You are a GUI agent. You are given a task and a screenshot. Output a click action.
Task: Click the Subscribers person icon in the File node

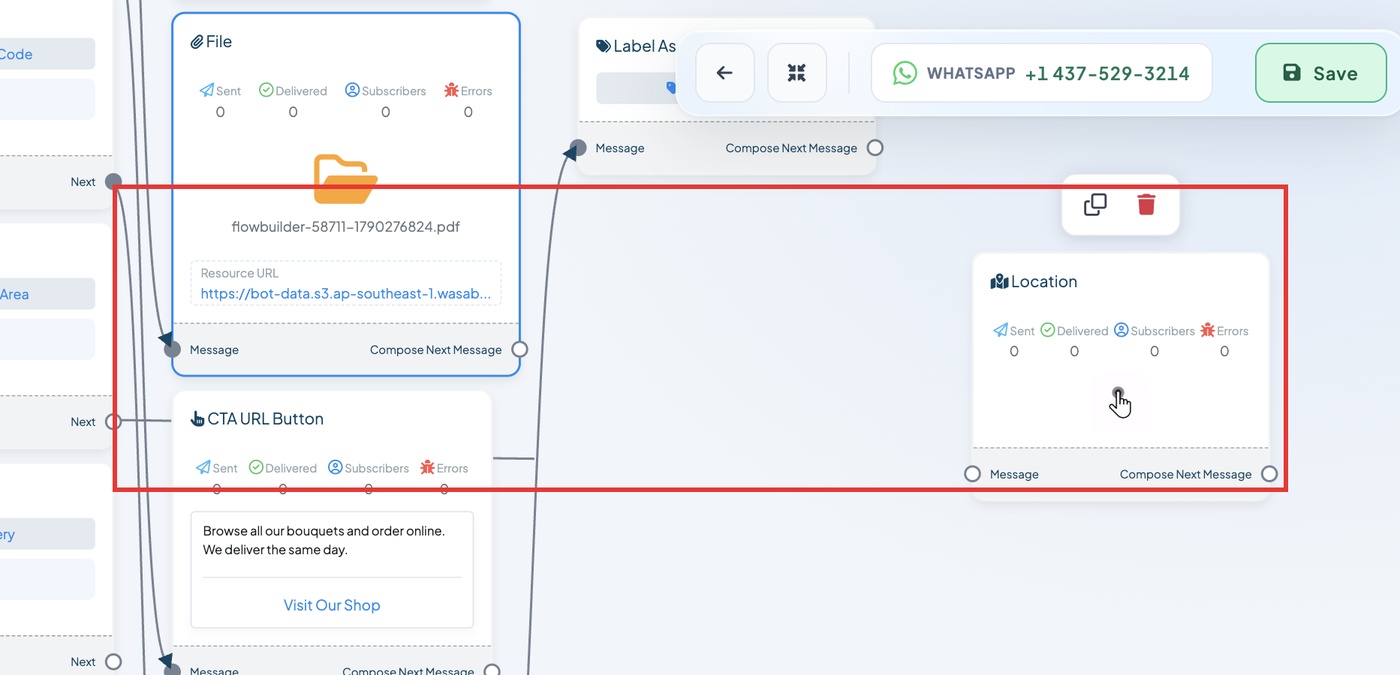[x=352, y=90]
